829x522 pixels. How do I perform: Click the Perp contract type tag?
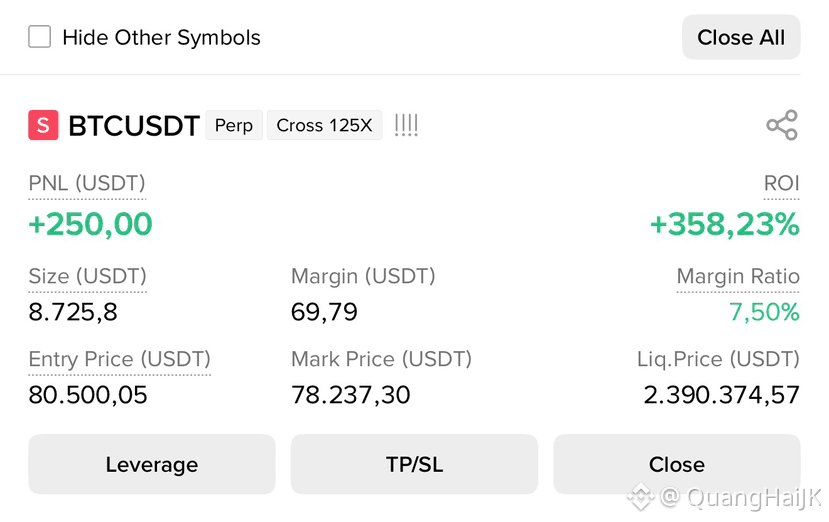tap(234, 125)
